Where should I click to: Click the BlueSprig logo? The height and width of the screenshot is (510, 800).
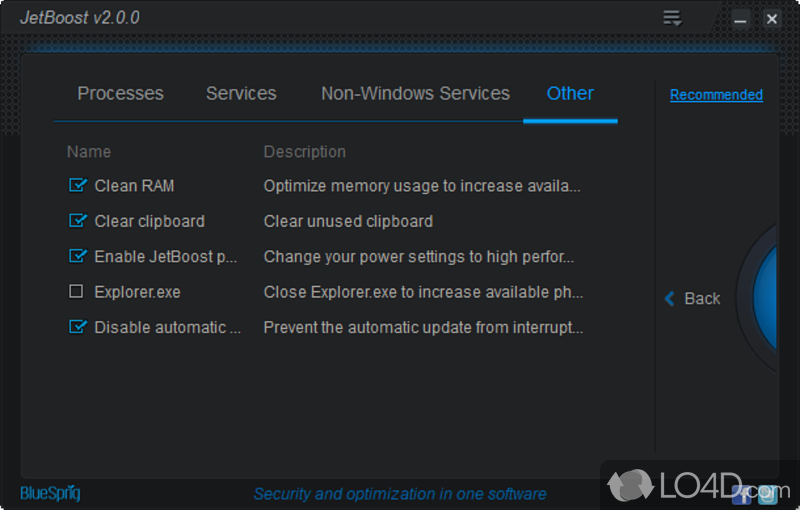50,493
